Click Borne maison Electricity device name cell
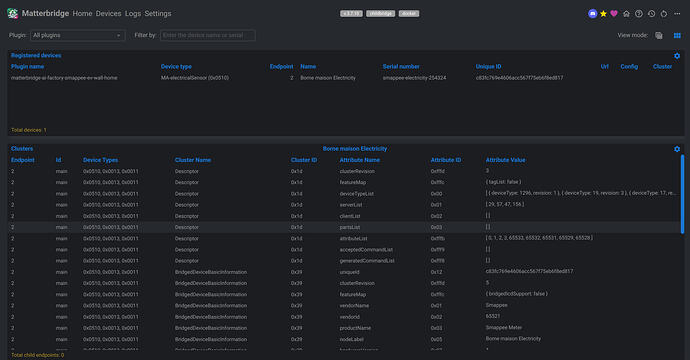Screen dimensions: 690x360 coord(328,78)
